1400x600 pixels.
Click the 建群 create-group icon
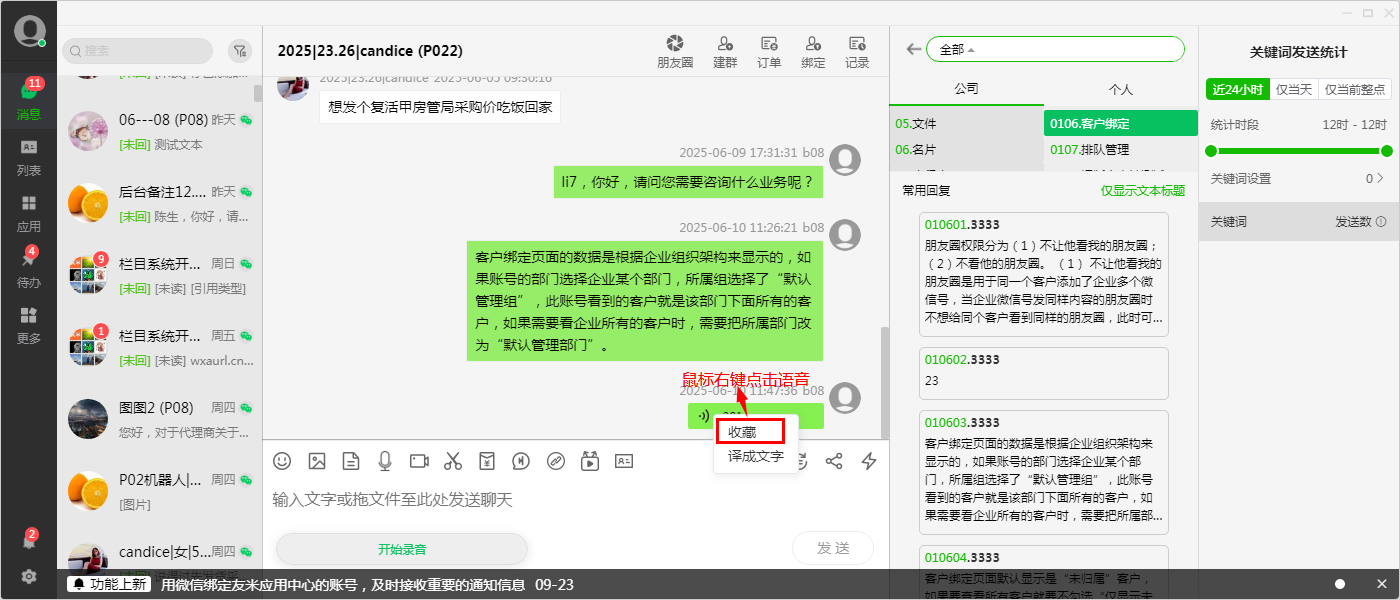[x=725, y=50]
